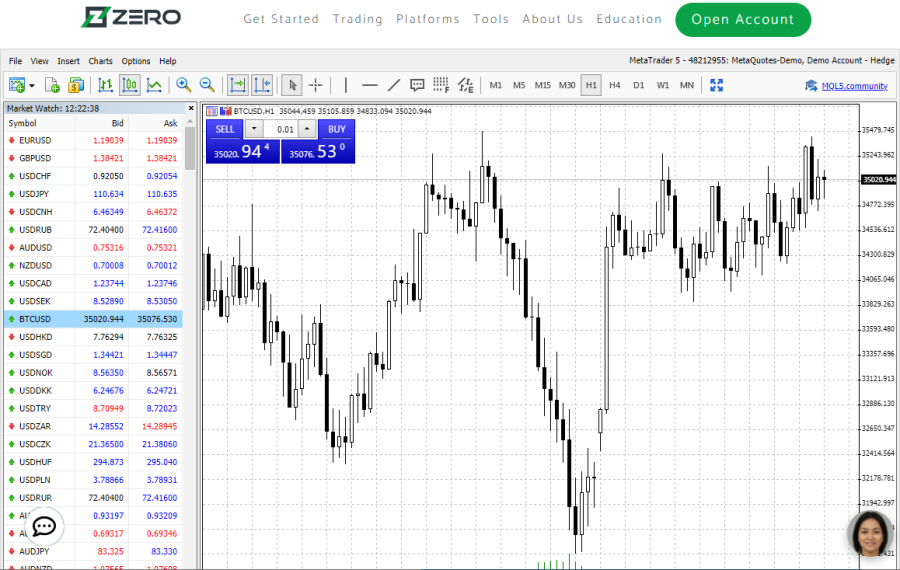Switch chart to MN timeframe

[687, 86]
